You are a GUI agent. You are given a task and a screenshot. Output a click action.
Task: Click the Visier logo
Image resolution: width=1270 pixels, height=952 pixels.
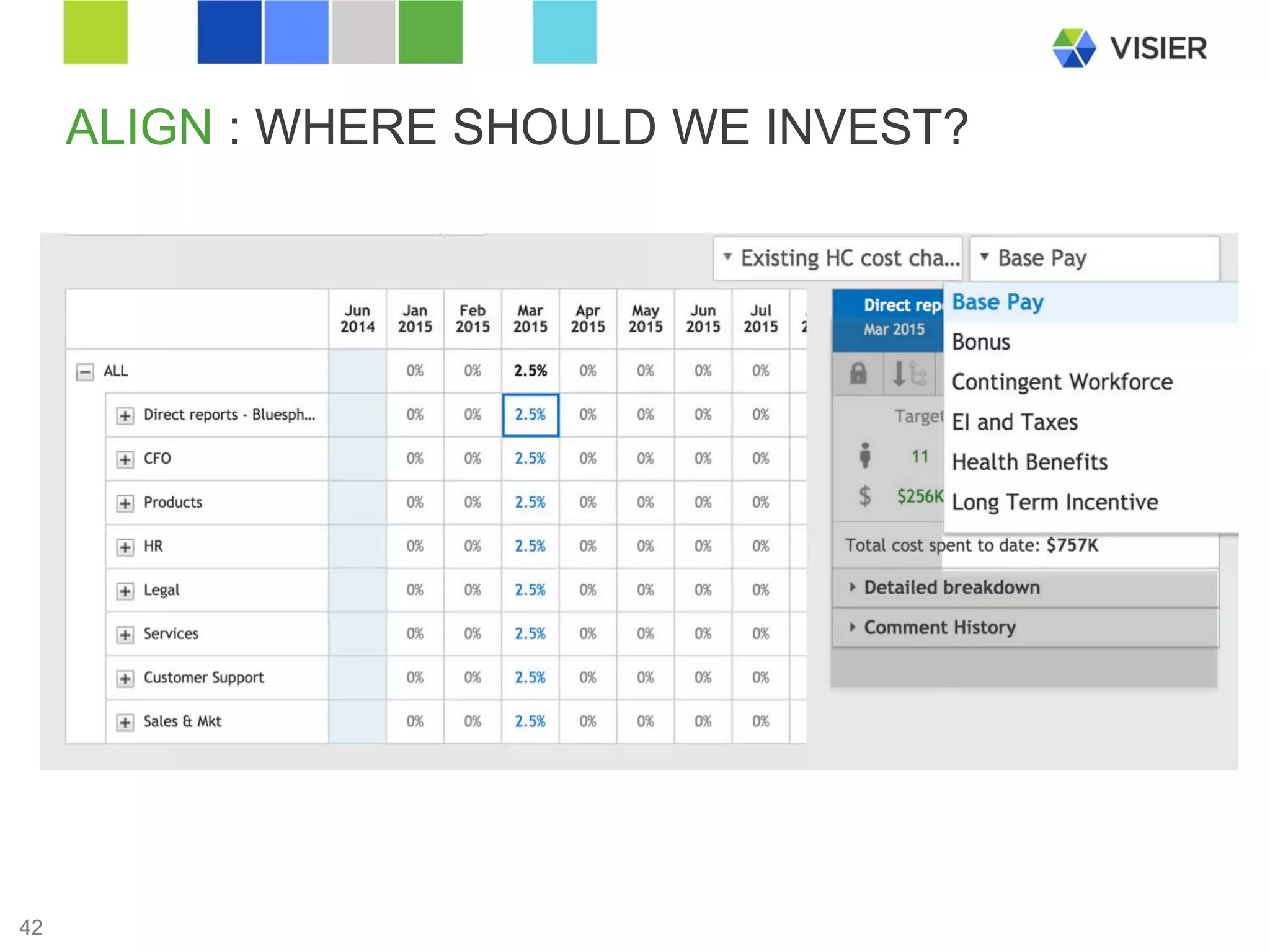coord(1130,48)
